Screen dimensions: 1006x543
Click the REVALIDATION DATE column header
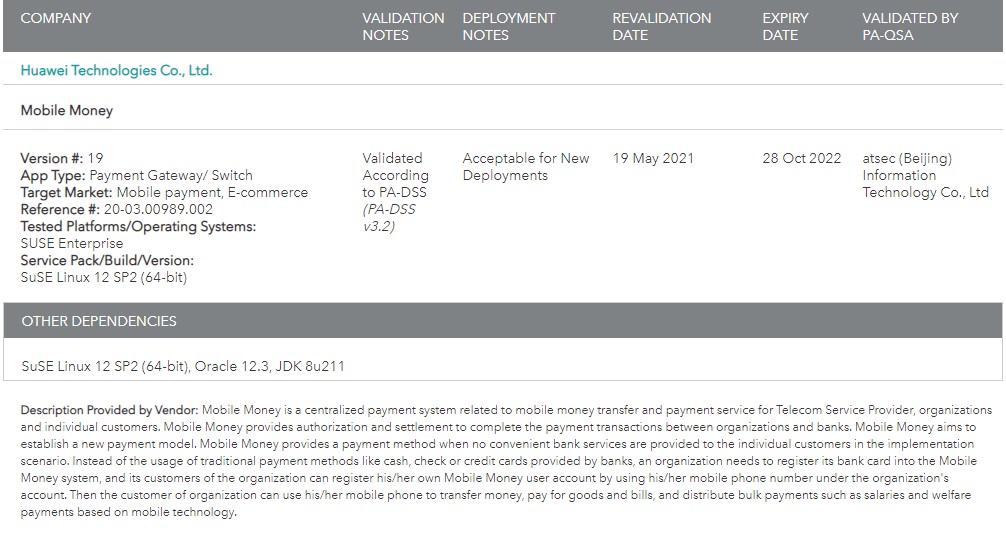pyautogui.click(x=661, y=26)
